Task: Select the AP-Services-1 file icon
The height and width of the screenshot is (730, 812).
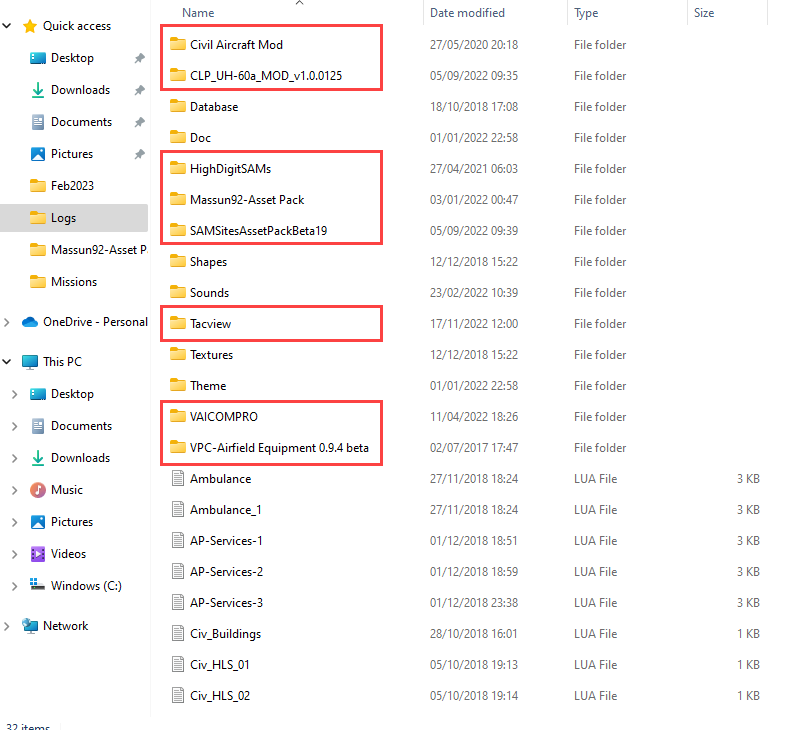Action: 178,541
